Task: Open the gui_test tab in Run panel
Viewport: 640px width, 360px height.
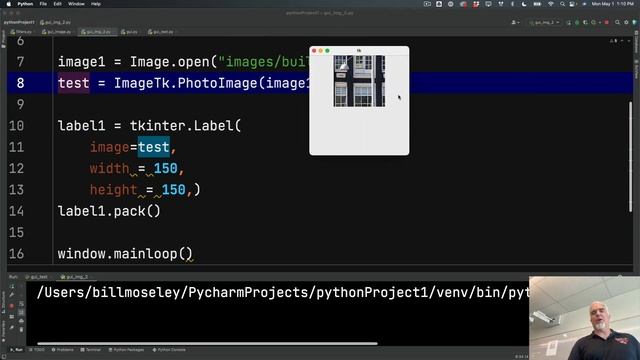Action: click(37, 277)
